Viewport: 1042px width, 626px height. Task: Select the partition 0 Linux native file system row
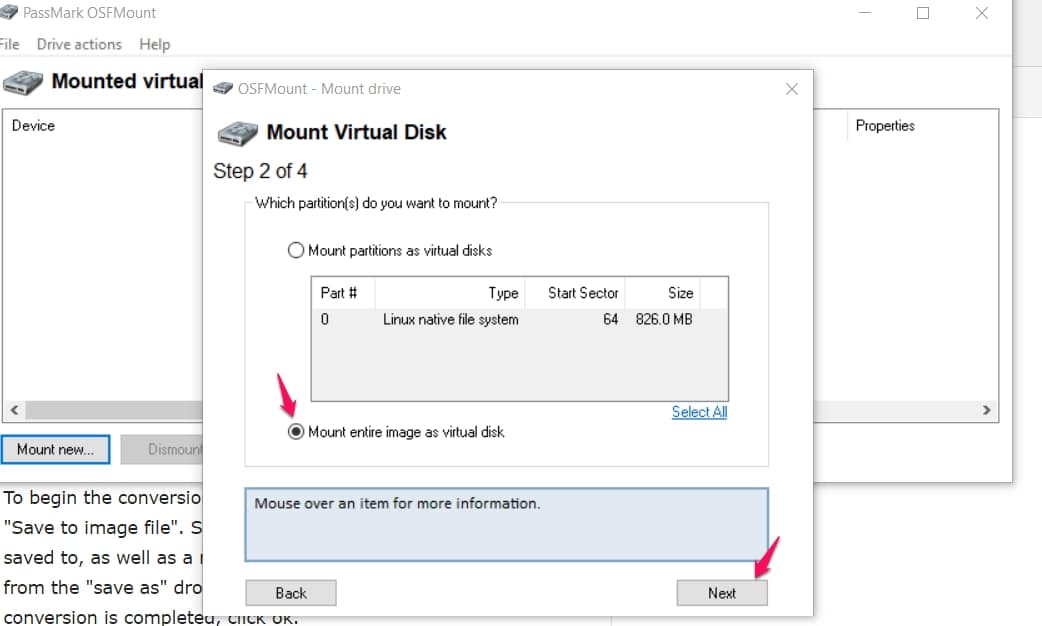(x=519, y=320)
